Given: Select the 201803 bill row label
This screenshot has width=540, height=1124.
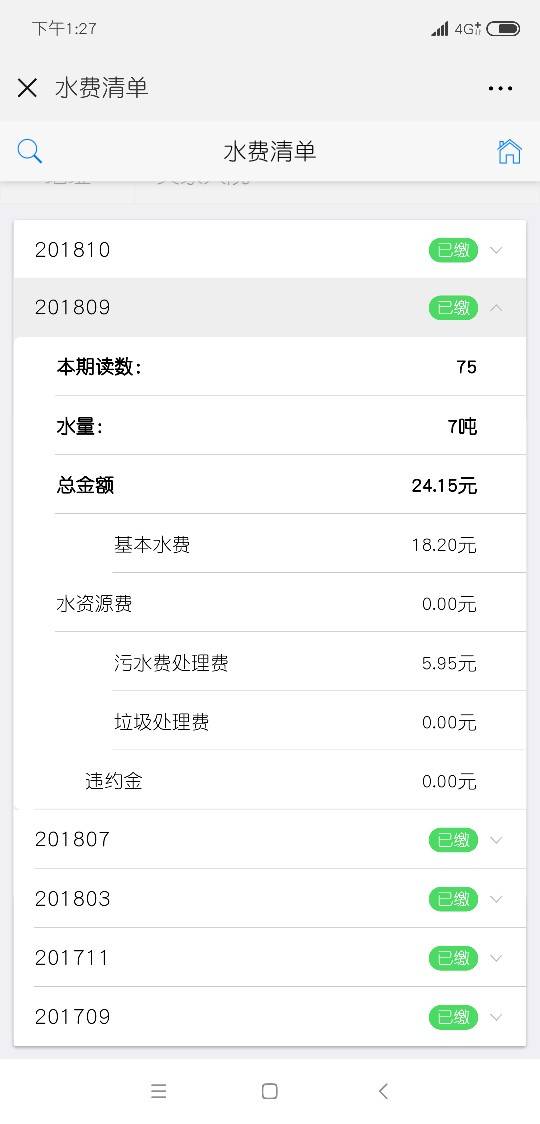Looking at the screenshot, I should [x=72, y=899].
